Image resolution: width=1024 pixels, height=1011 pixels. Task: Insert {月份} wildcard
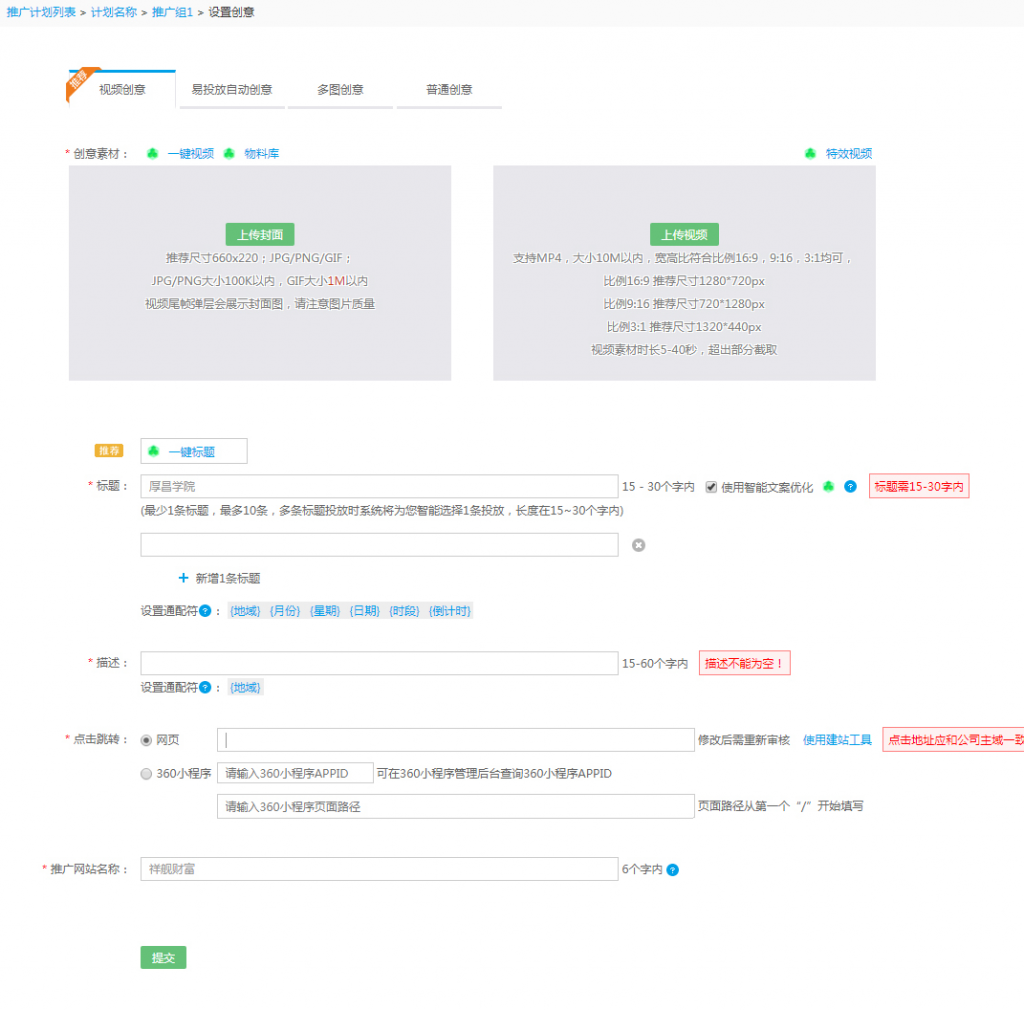285,611
